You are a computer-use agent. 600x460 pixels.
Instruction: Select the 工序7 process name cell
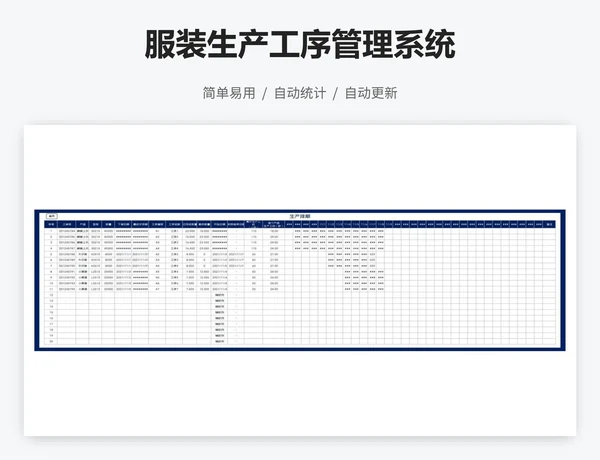(x=174, y=289)
